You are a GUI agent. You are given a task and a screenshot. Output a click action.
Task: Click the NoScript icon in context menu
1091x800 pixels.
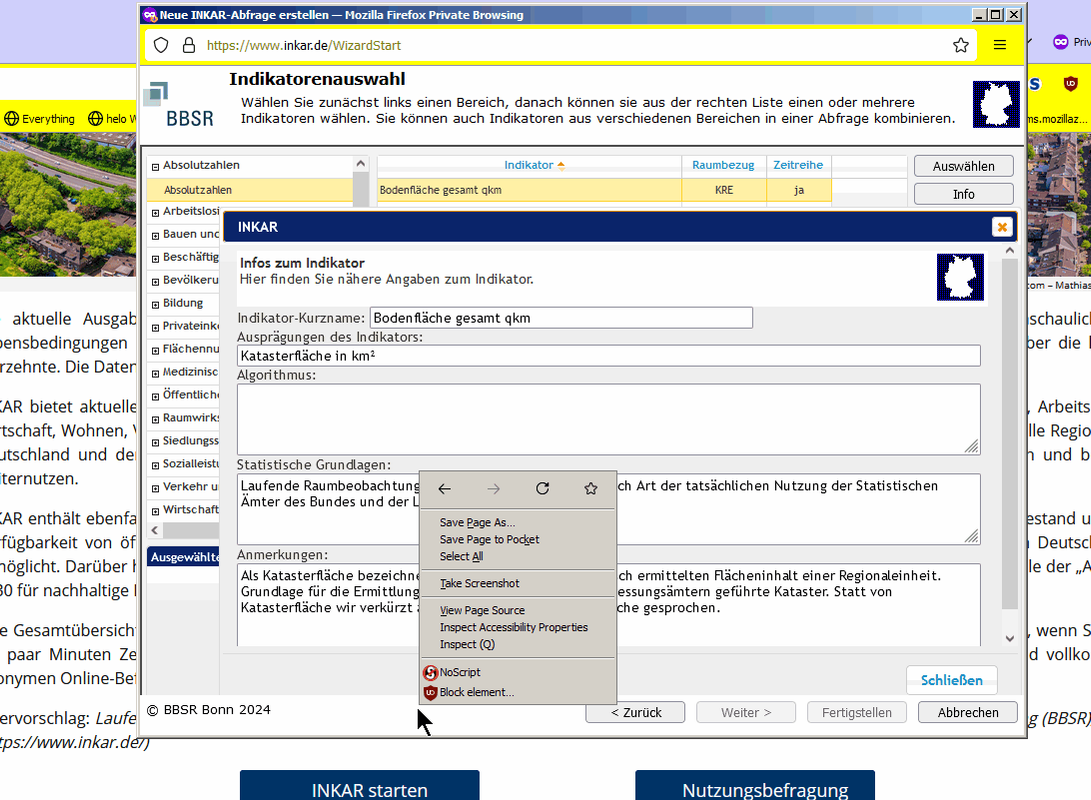point(430,673)
